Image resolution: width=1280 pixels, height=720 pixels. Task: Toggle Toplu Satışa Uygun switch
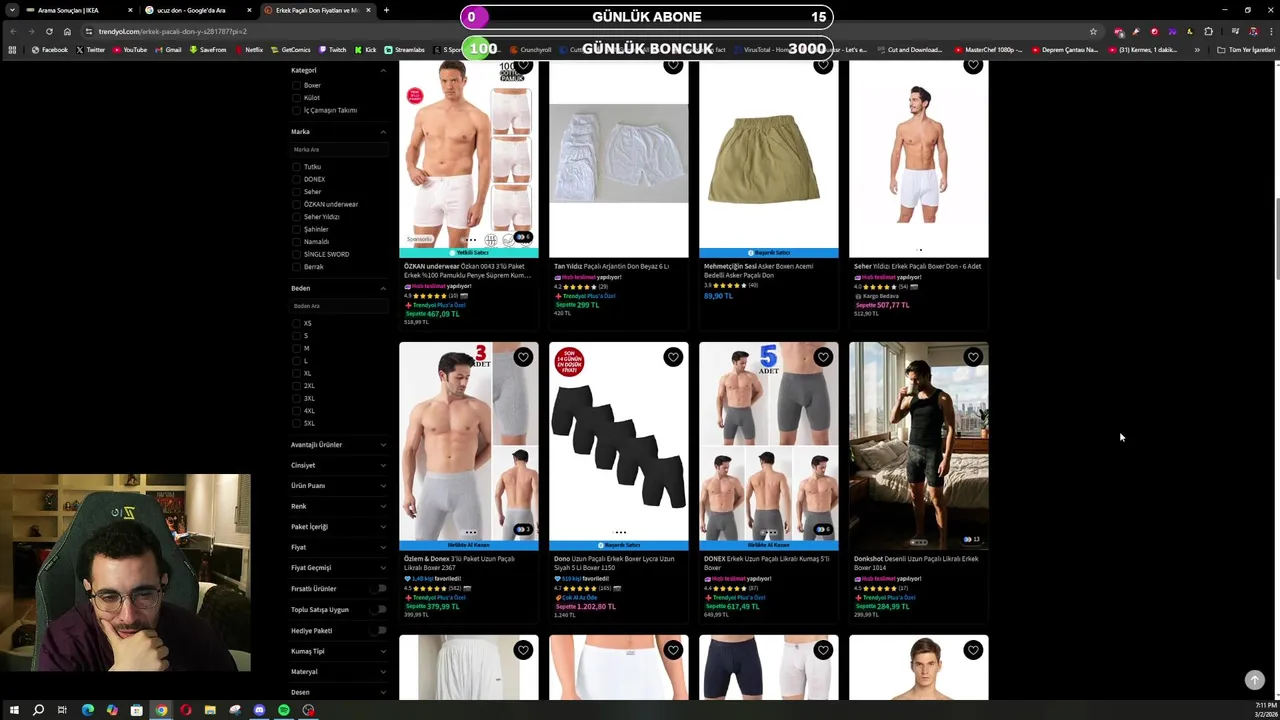(378, 609)
